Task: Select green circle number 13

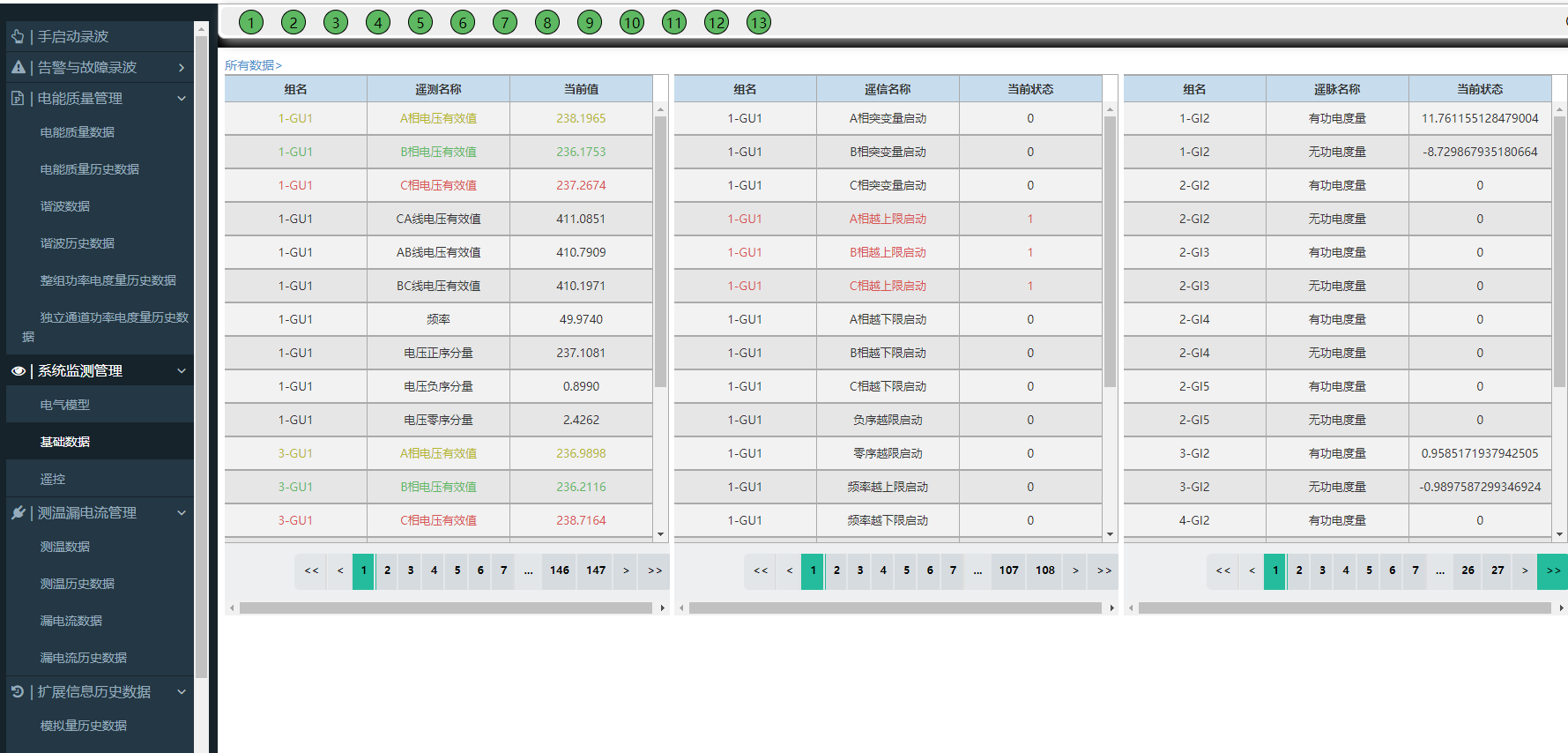Action: (x=759, y=23)
